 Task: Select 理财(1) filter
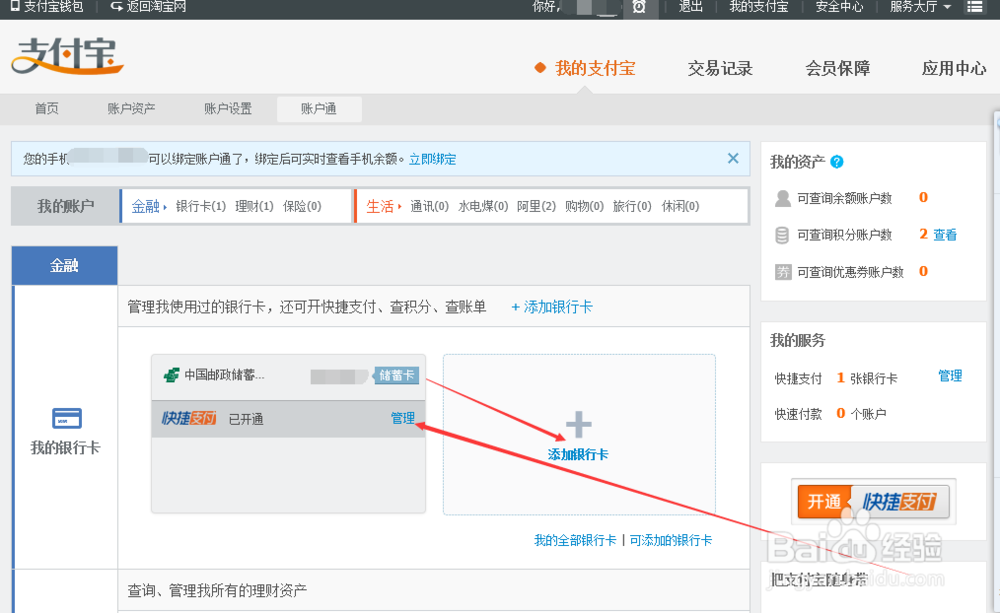coord(254,207)
